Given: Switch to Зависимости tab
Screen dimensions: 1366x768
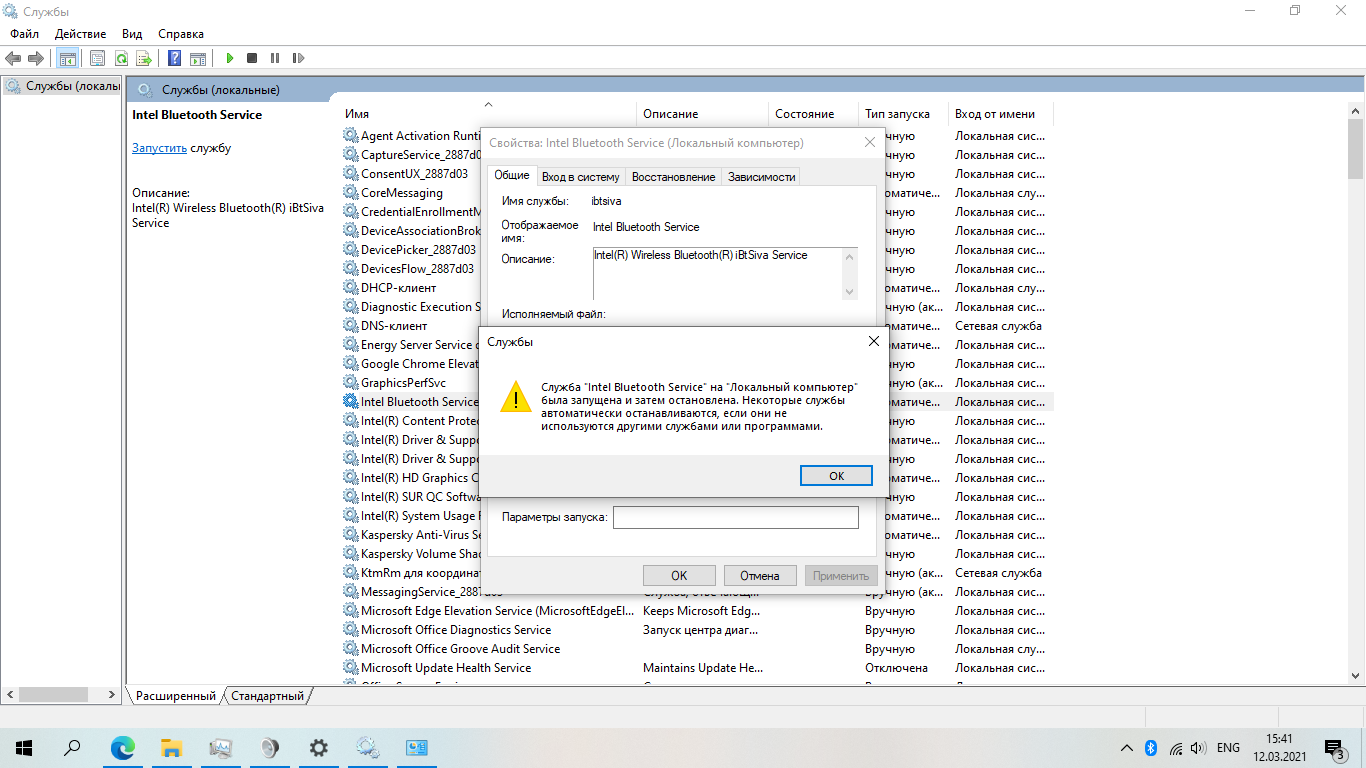Looking at the screenshot, I should point(762,177).
